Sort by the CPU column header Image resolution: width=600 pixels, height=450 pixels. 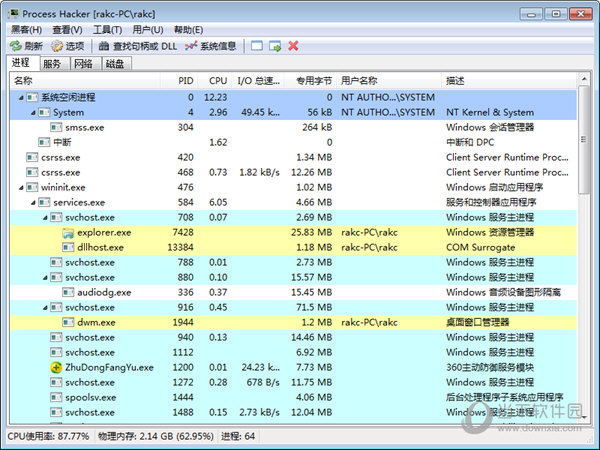214,81
